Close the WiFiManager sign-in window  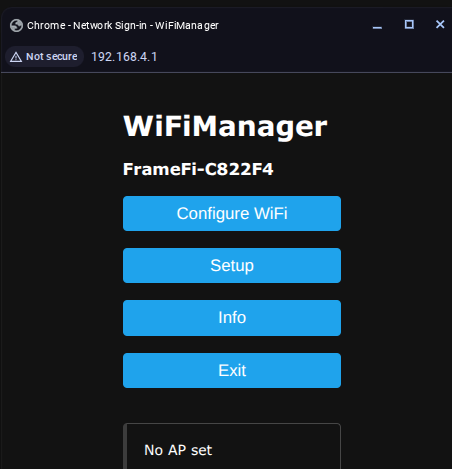(x=440, y=24)
